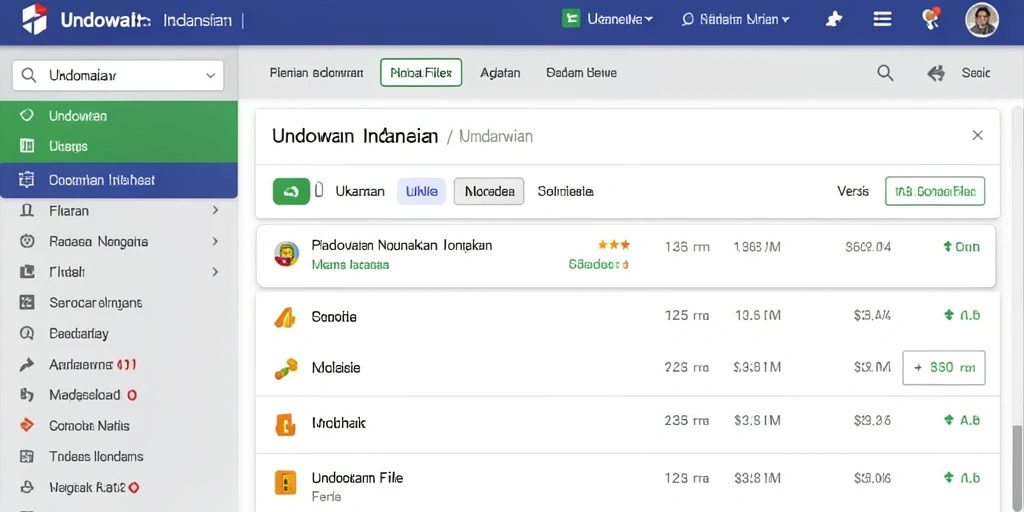Click the green action in Undoolann File row
This screenshot has height=512, width=1024.
pos(962,478)
